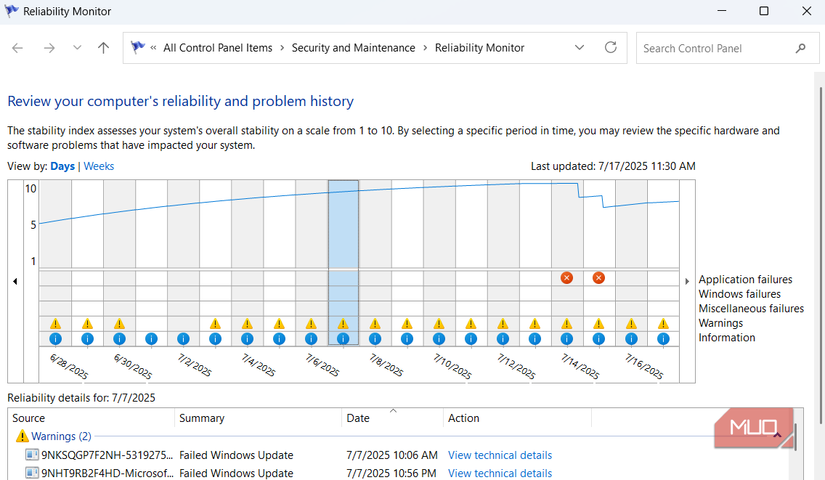Open View technical details for the 10:06 AM update
Screen dimensions: 825x480
pos(499,455)
